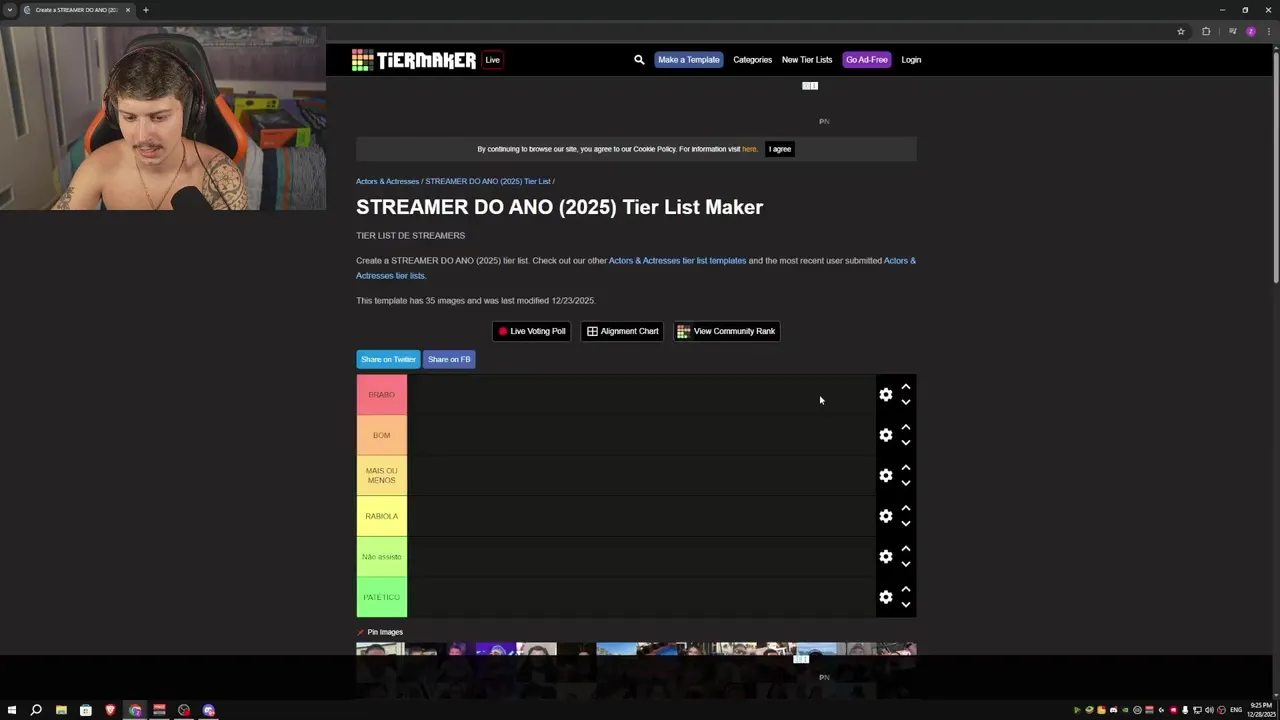Click the TierMaker logo

pos(414,60)
